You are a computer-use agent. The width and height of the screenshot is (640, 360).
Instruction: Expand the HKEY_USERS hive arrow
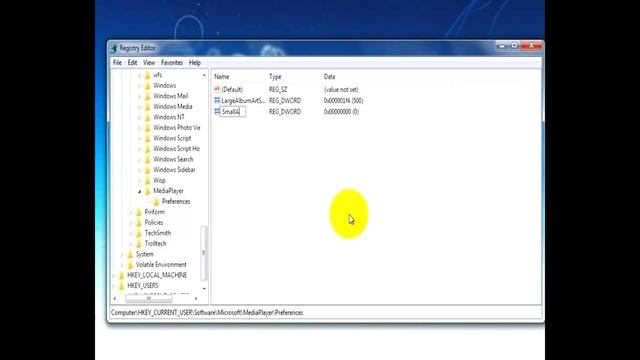(x=114, y=286)
